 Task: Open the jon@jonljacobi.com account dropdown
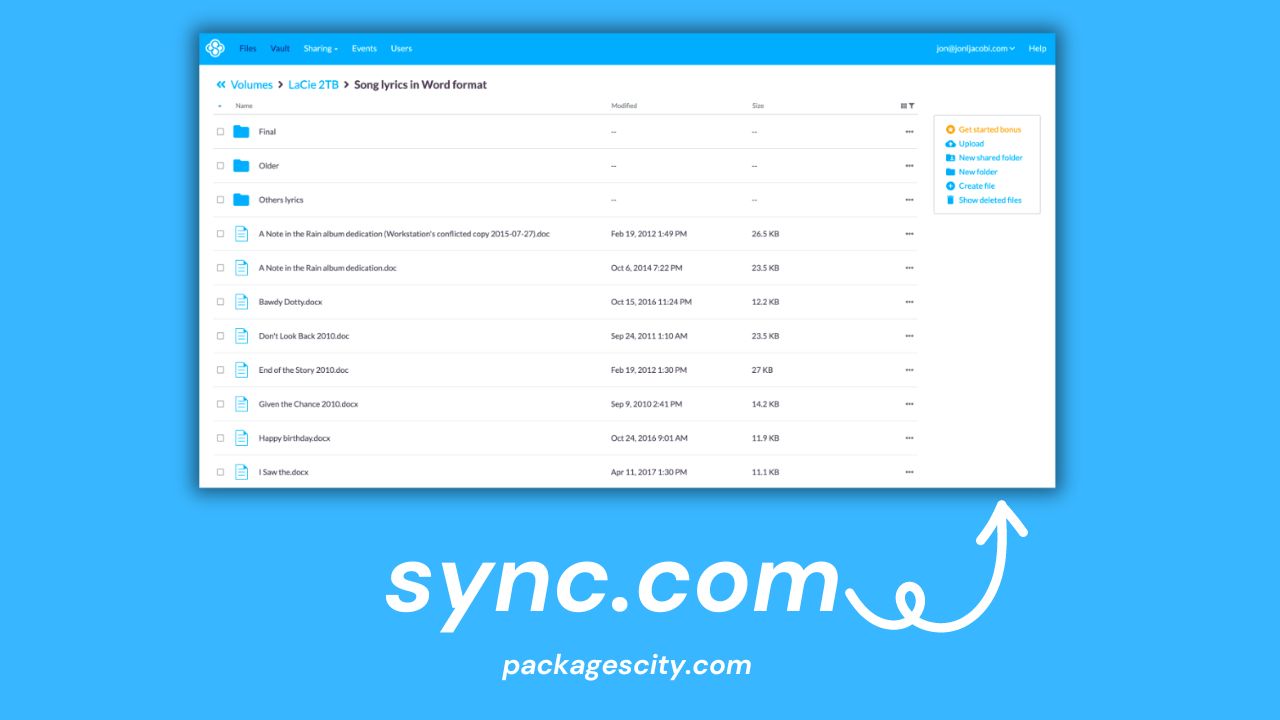click(x=976, y=48)
